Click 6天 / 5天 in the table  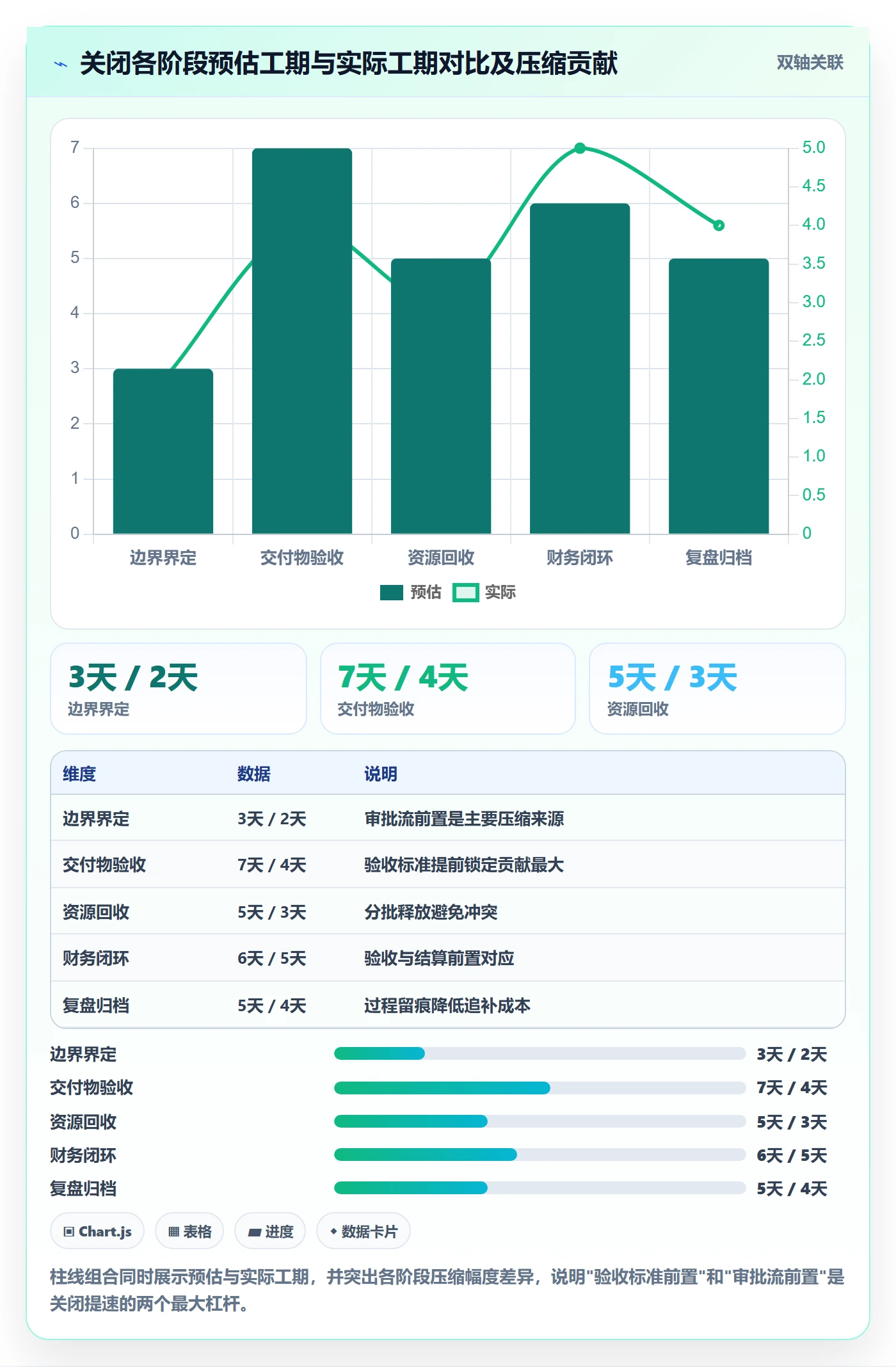click(x=272, y=958)
